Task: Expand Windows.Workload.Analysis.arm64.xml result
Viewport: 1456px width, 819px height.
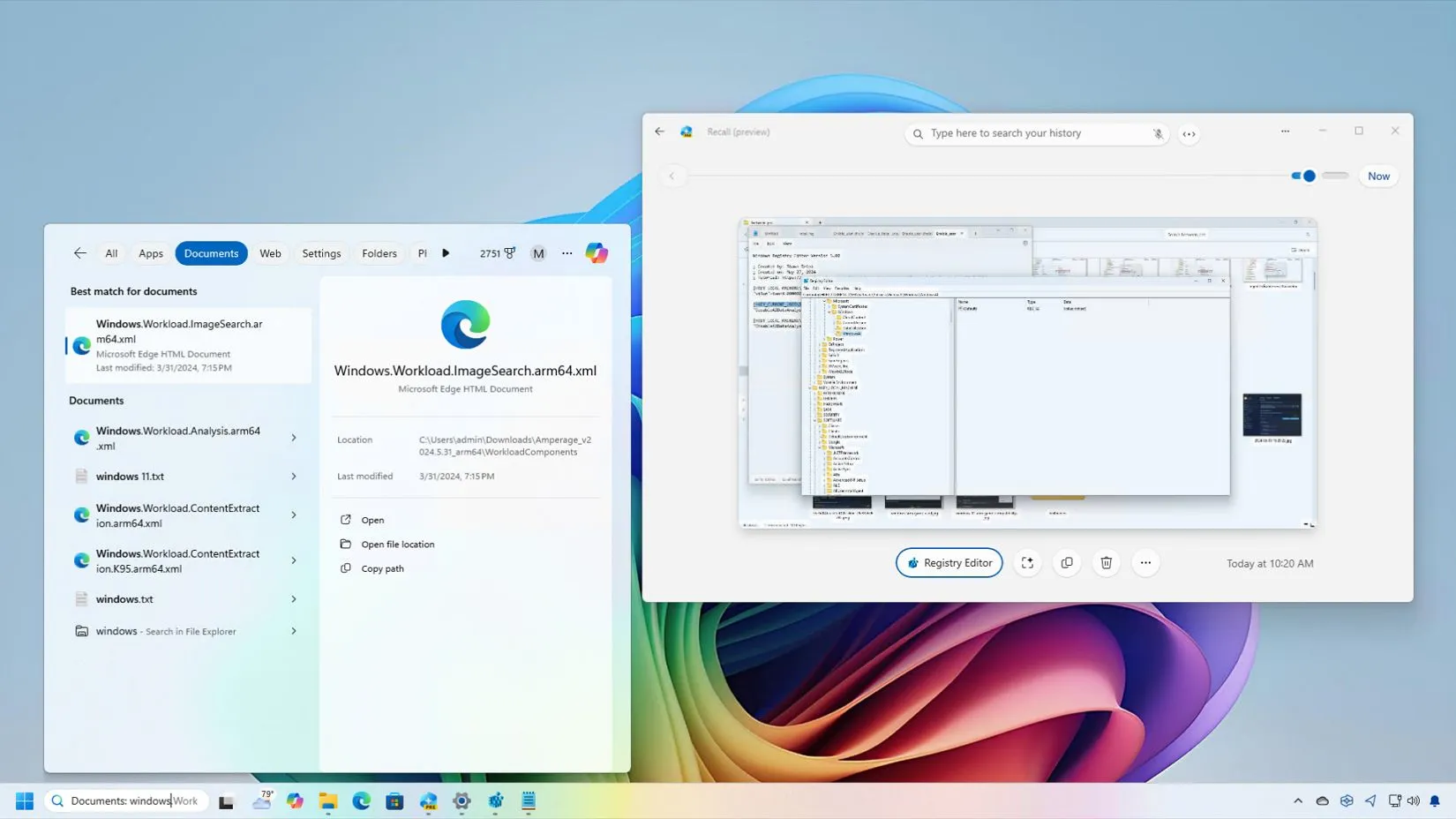Action: tap(294, 438)
